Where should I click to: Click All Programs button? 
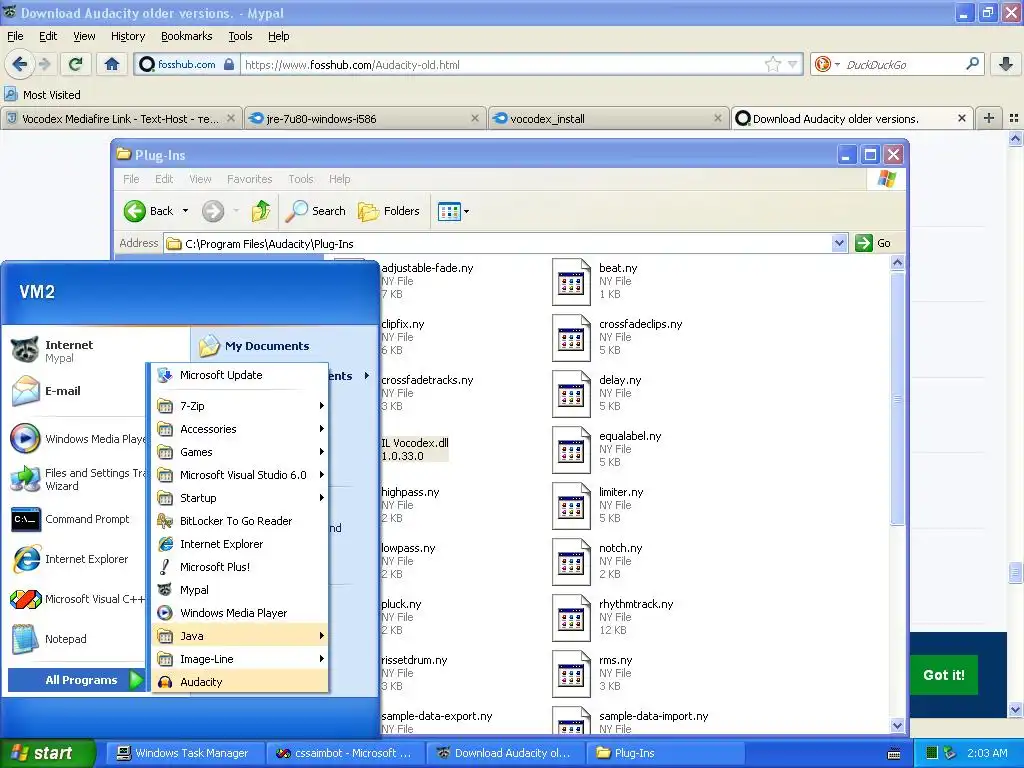pyautogui.click(x=76, y=680)
